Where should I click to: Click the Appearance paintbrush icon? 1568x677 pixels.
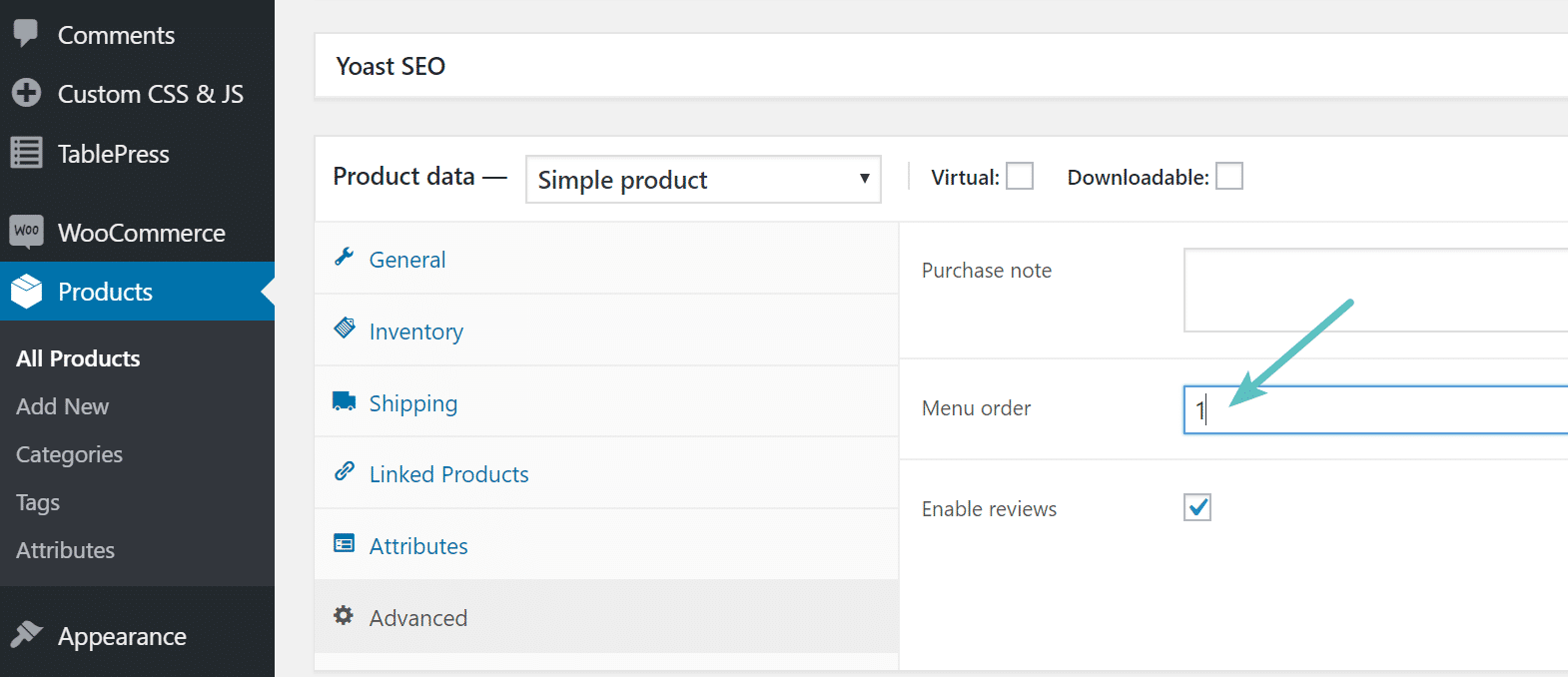[26, 635]
